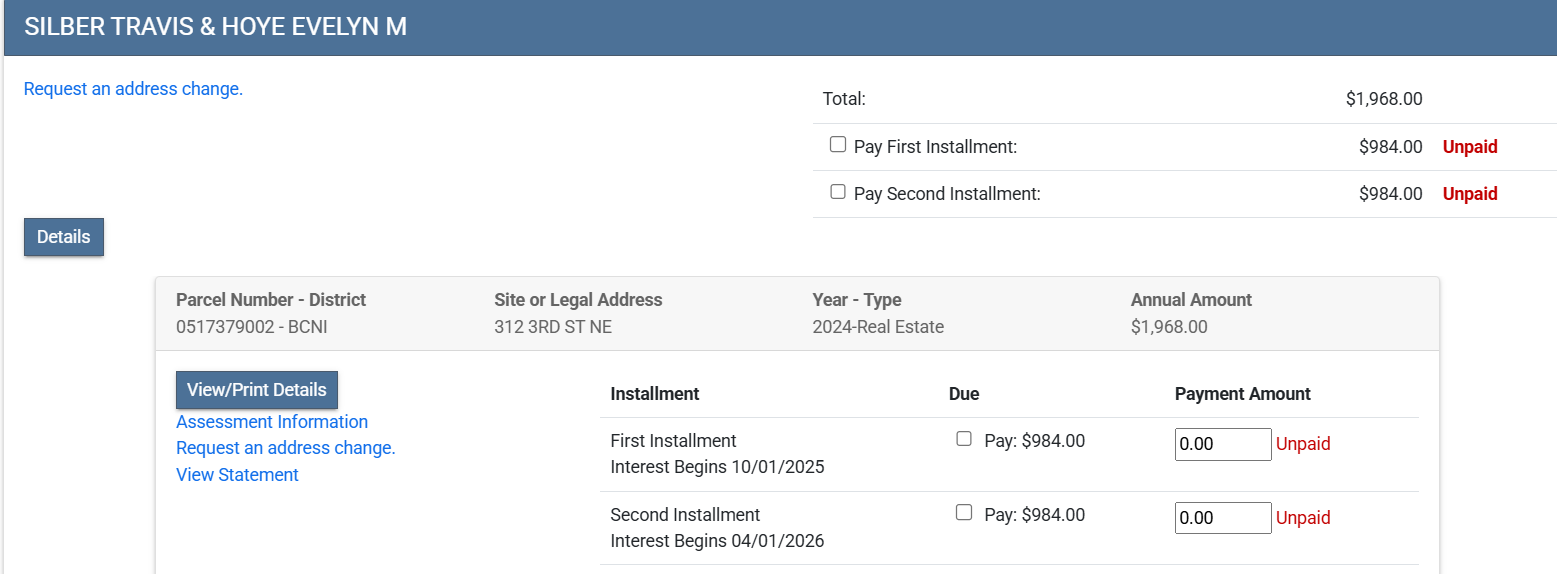The image size is (1557, 574).
Task: Open View/Print Details
Action: pyautogui.click(x=257, y=390)
